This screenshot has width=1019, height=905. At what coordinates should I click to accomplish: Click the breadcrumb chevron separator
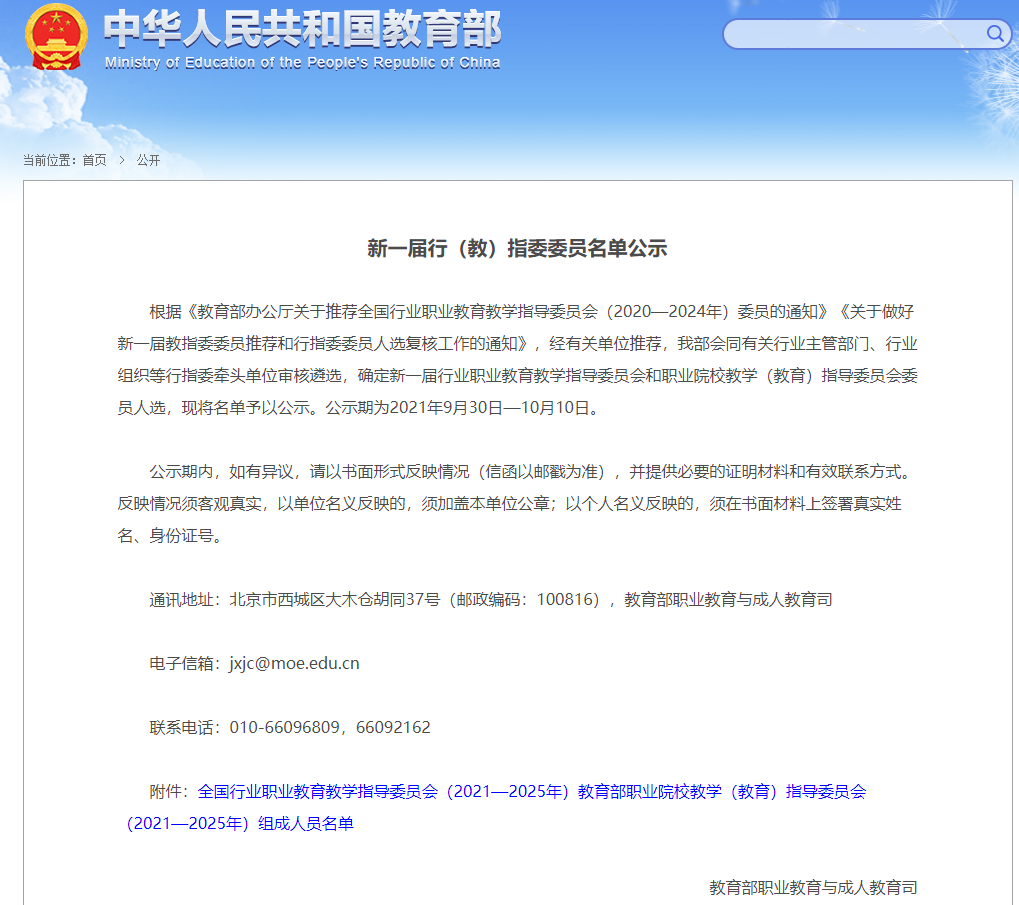pos(122,160)
